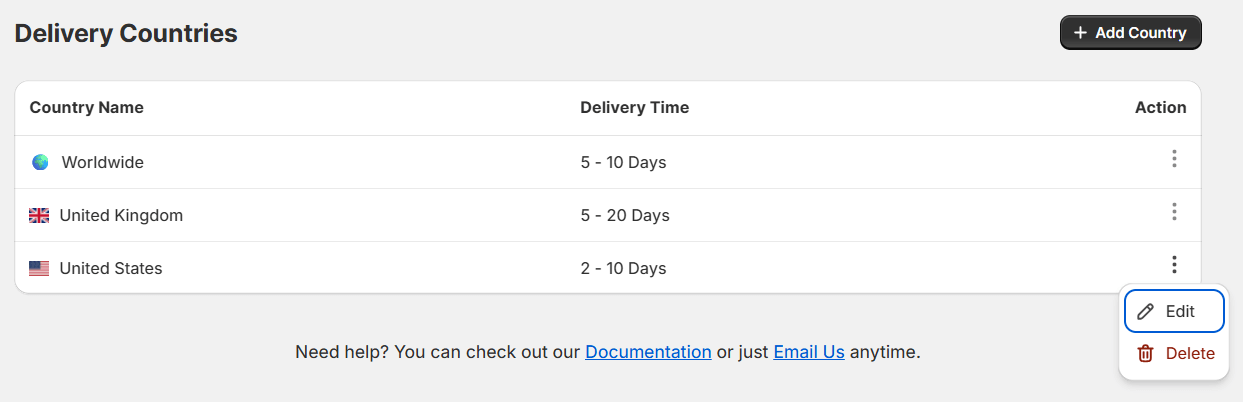Select the United States country name
Image resolution: width=1243 pixels, height=402 pixels.
111,268
